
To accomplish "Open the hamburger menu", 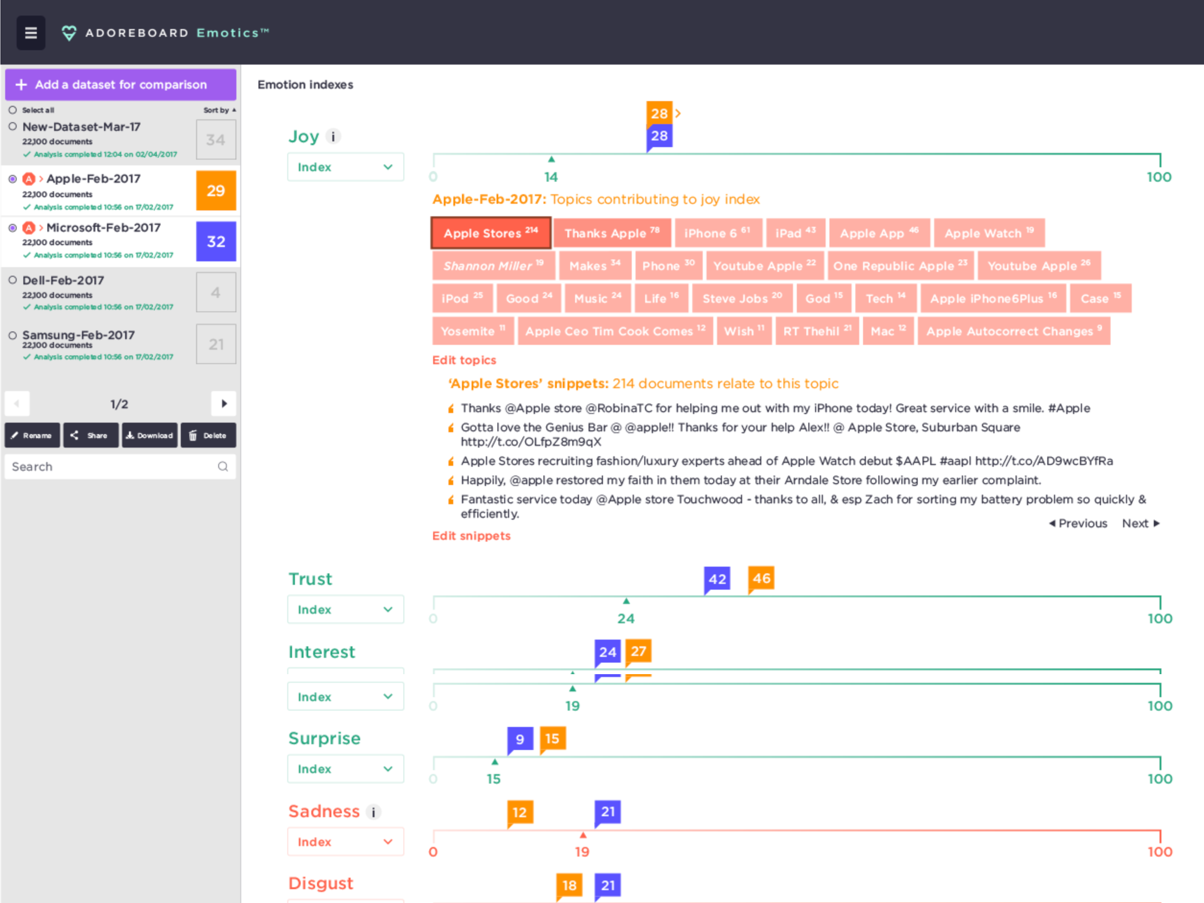I will coord(31,33).
